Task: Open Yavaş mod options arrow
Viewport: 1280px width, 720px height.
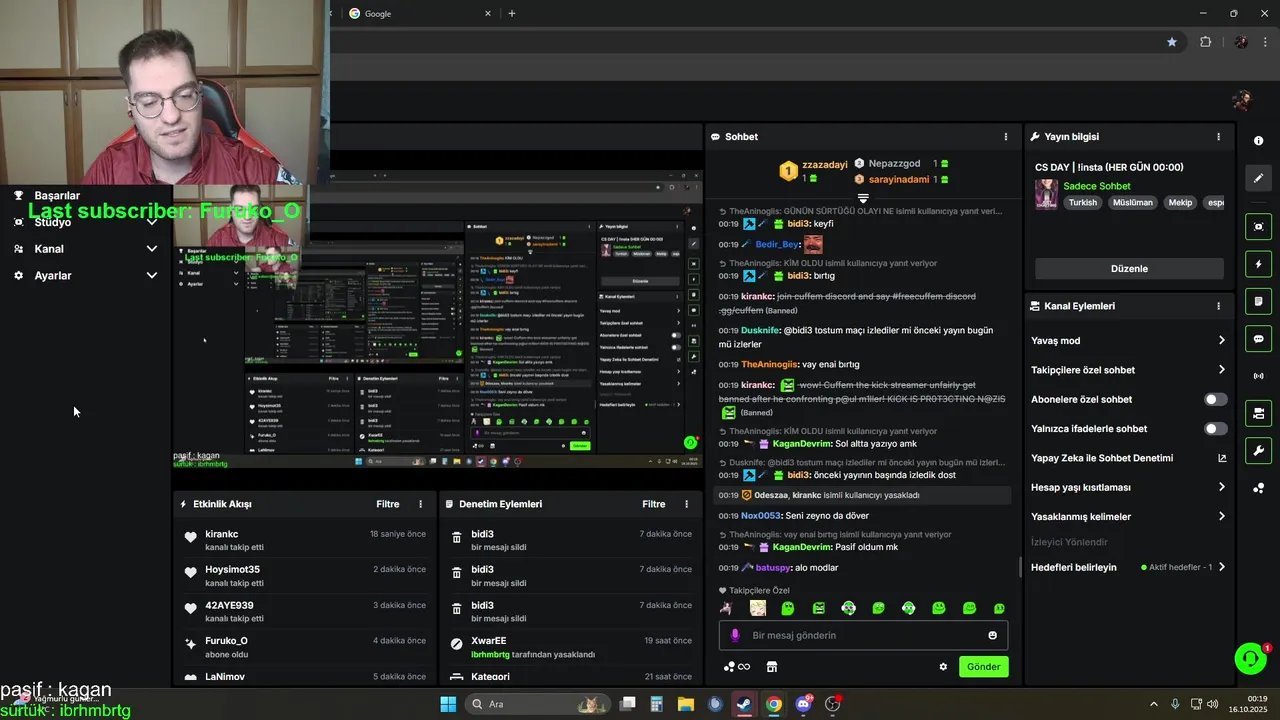Action: (x=1221, y=341)
